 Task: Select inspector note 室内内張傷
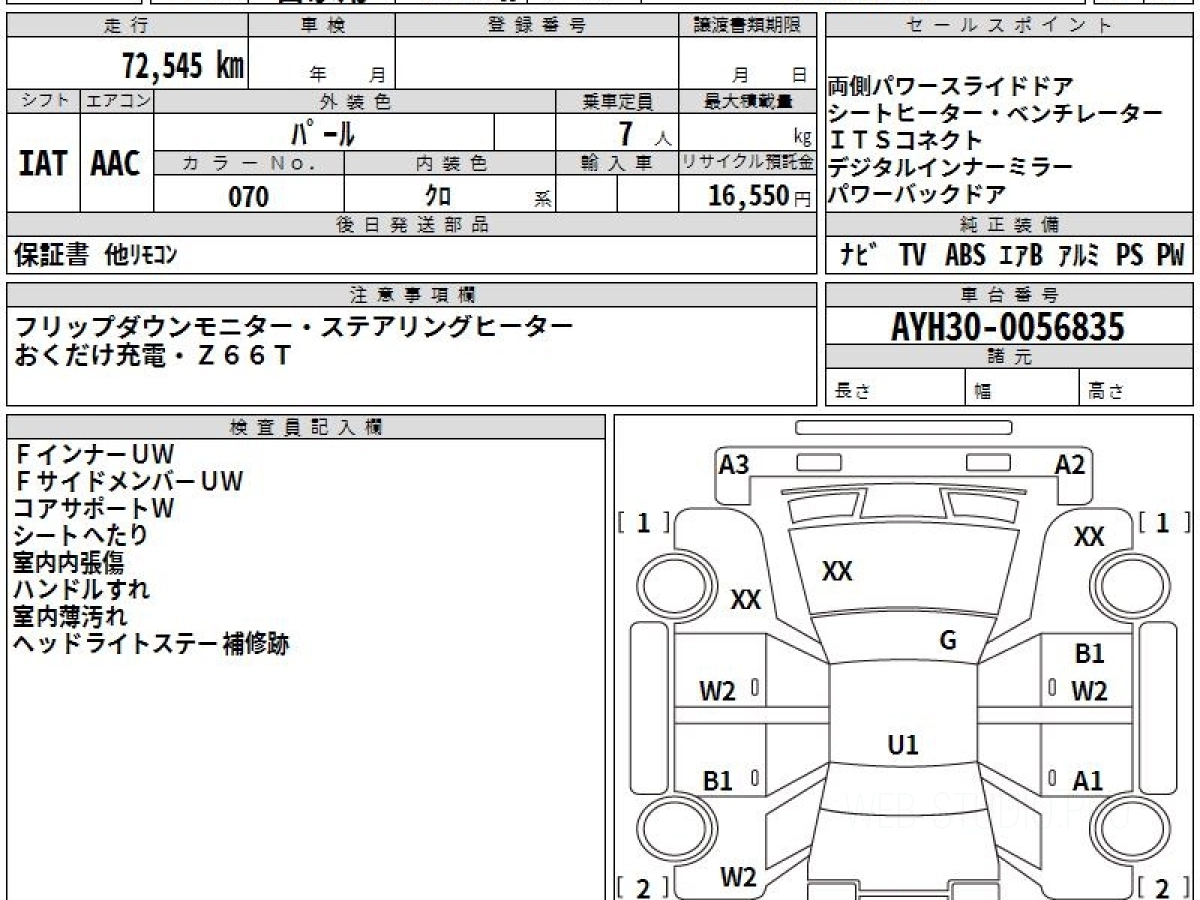[x=68, y=562]
